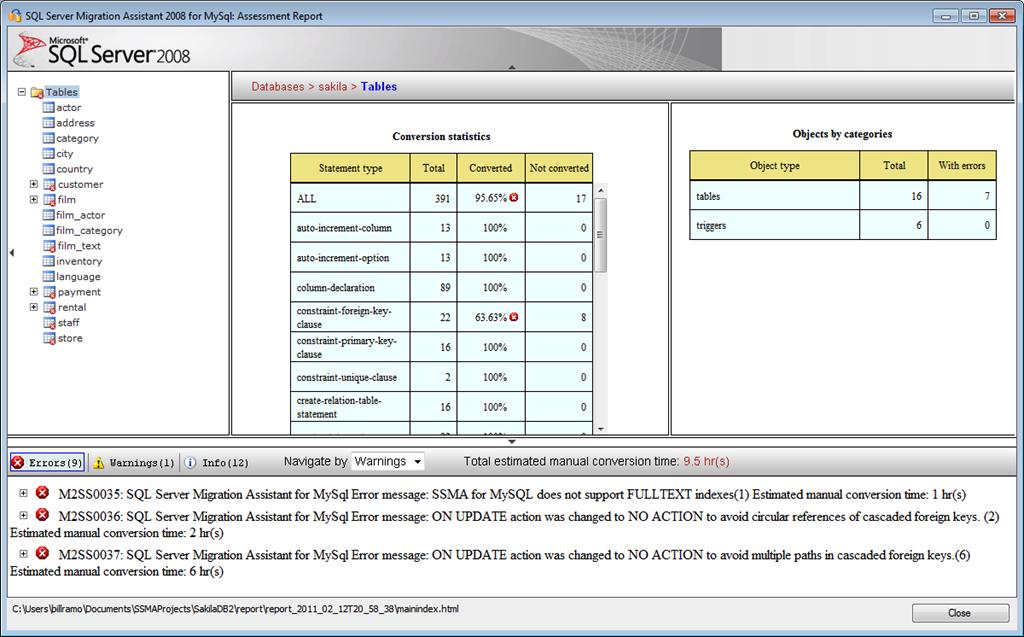This screenshot has width=1024, height=637.
Task: Expand the payment table node
Action: 34,291
